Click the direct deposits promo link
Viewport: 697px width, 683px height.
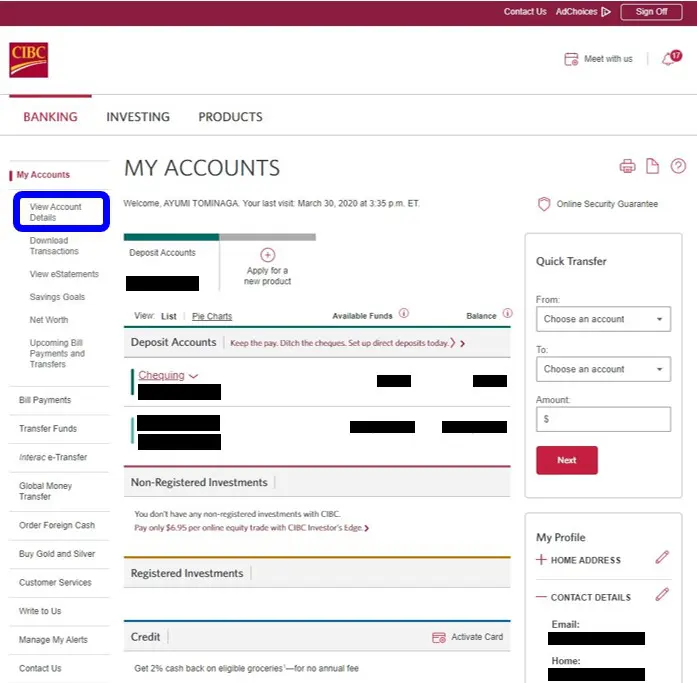coord(348,343)
